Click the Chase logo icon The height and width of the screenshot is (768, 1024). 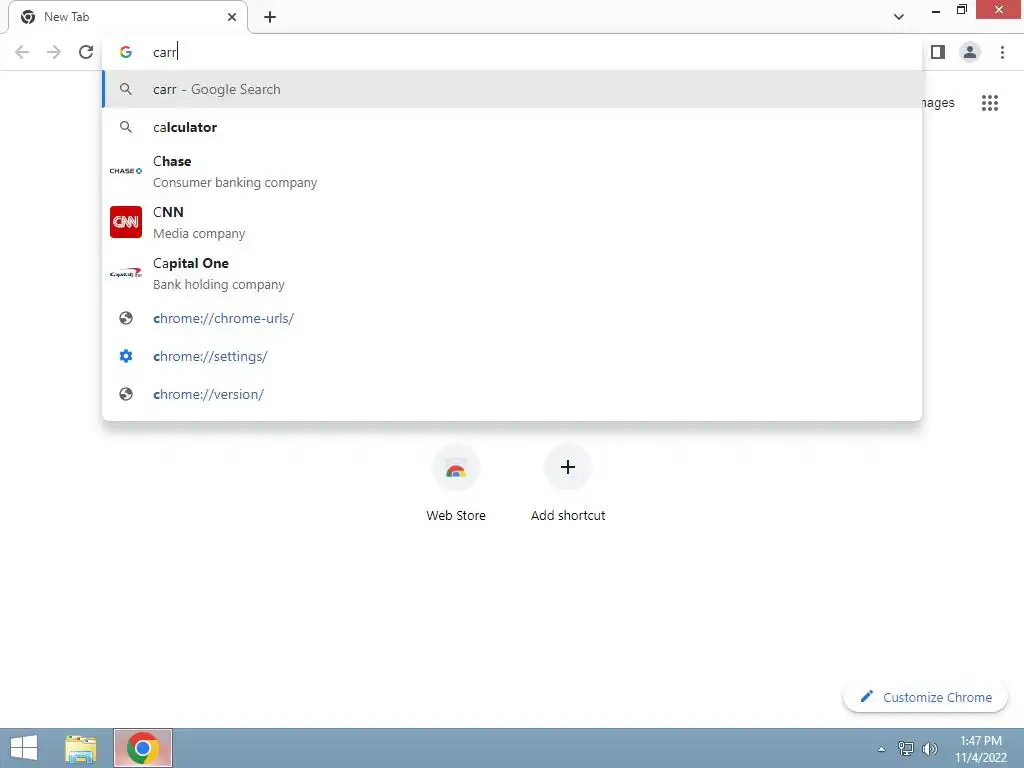point(126,171)
